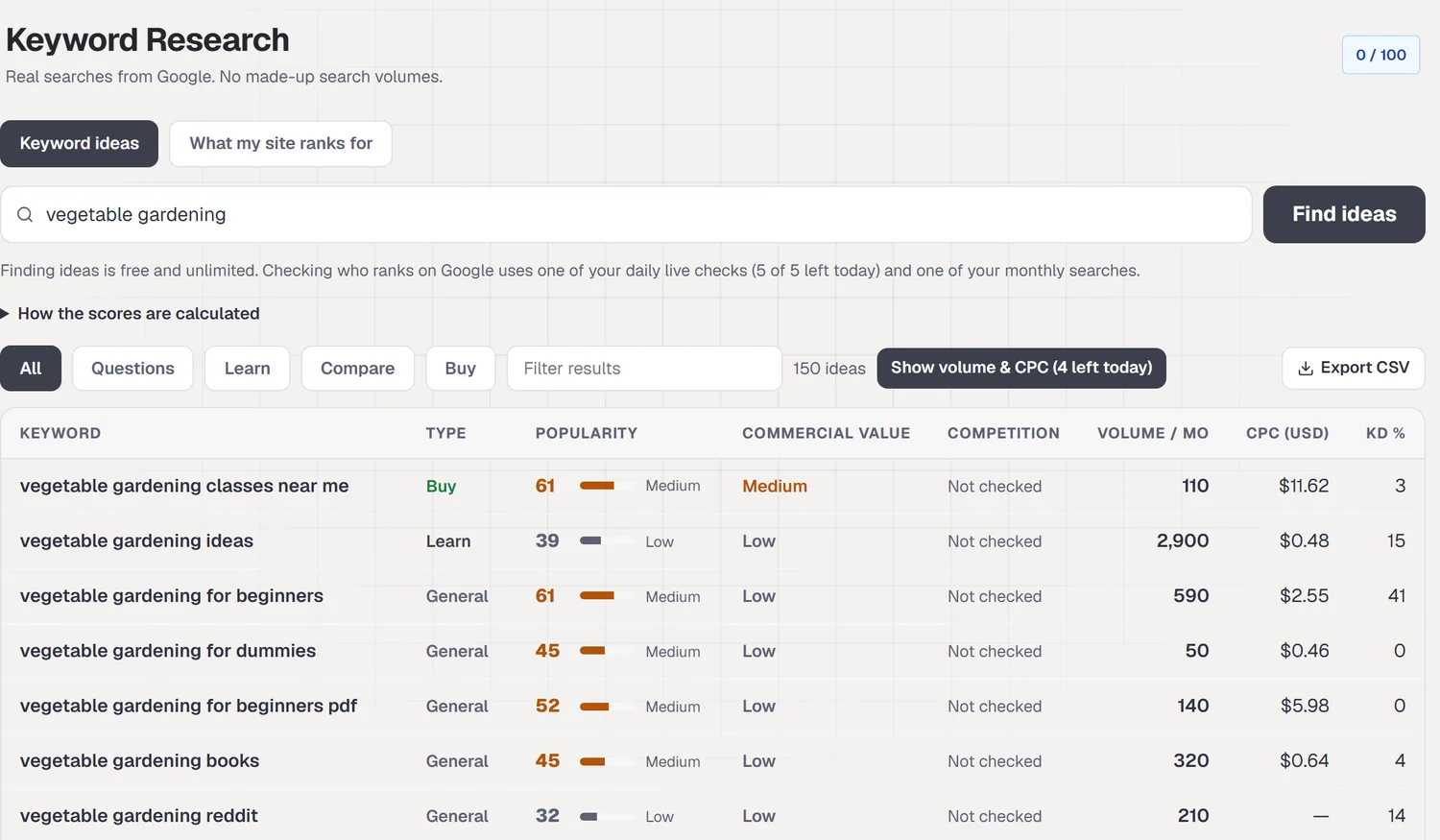Viewport: 1440px width, 840px height.
Task: Sort by COMMERCIAL VALUE column header
Action: coord(826,433)
